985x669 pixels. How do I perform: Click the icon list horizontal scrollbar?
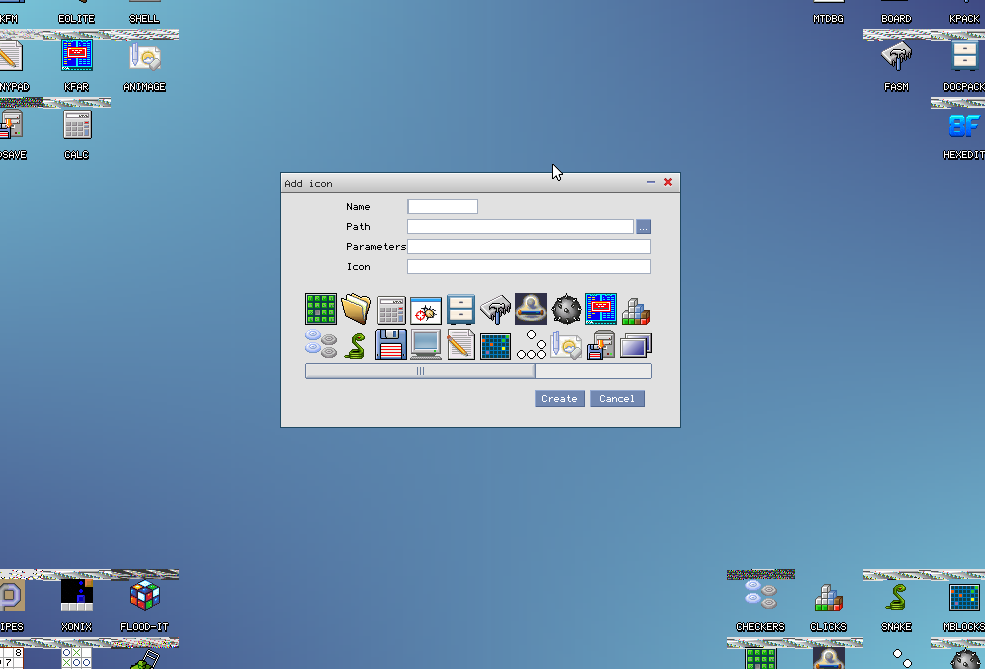coord(420,371)
